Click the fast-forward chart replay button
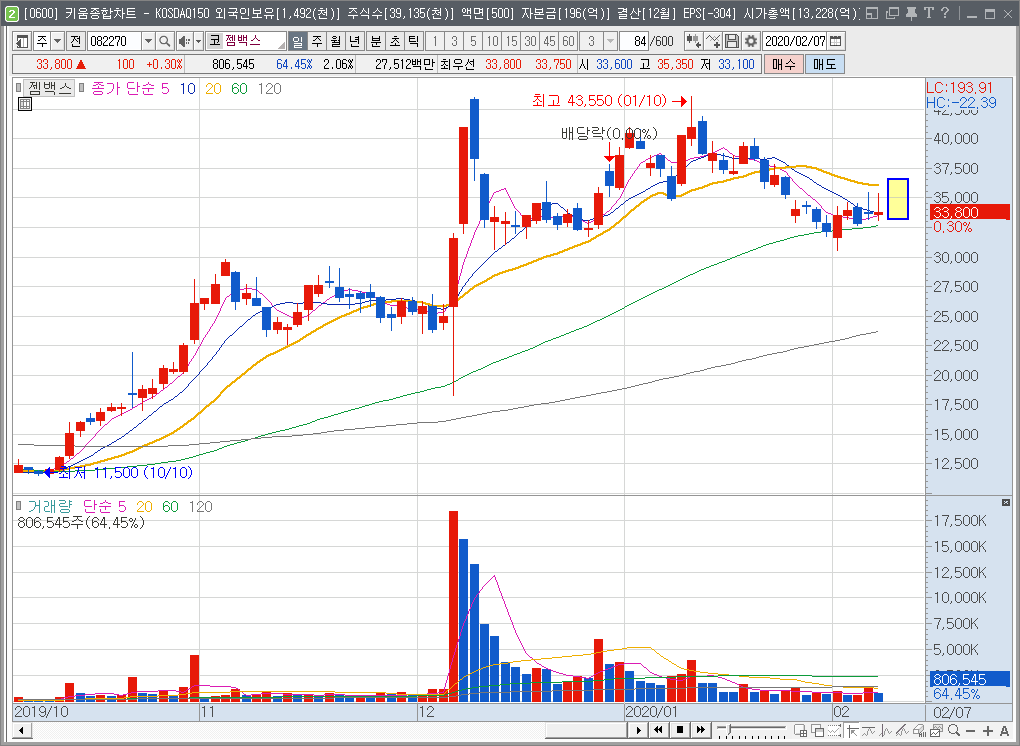 (700, 730)
